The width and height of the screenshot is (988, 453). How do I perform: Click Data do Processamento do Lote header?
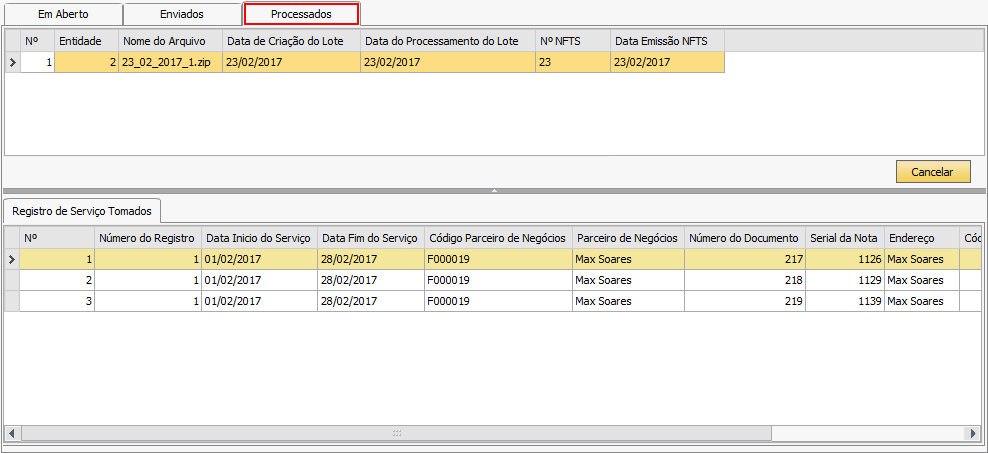pos(448,42)
